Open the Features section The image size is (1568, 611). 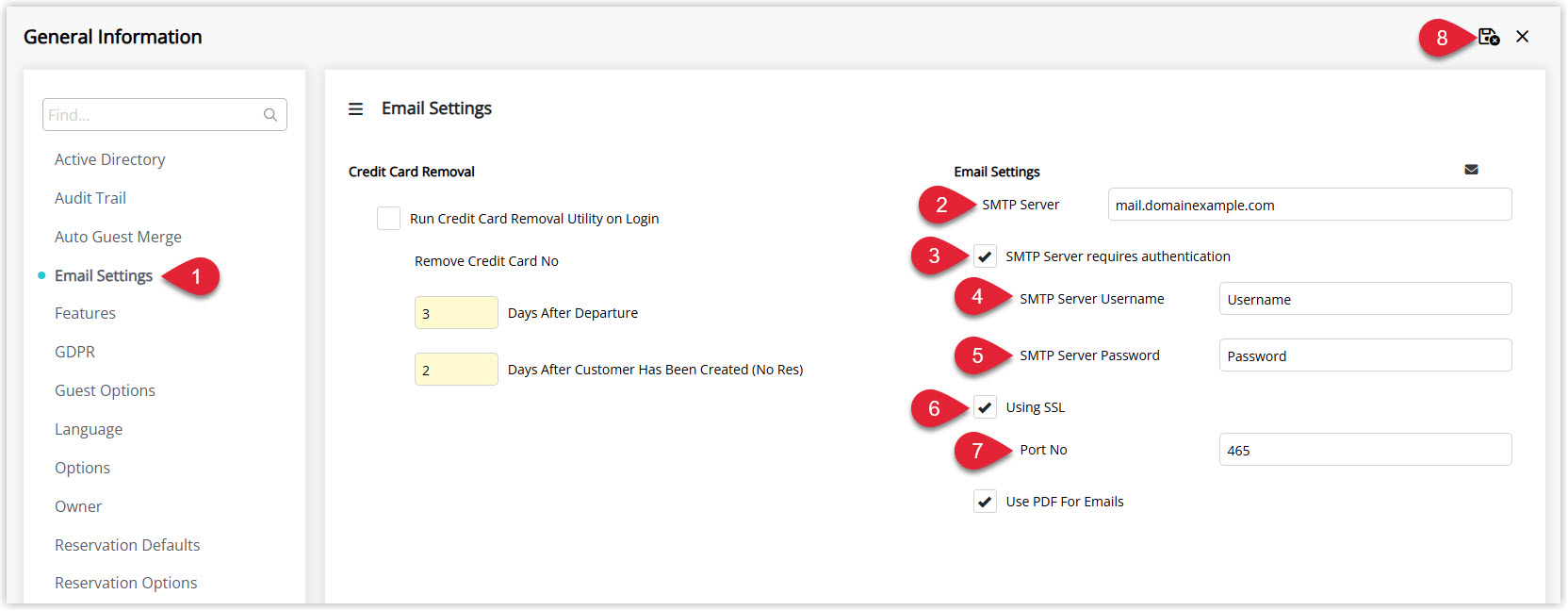pyautogui.click(x=85, y=313)
